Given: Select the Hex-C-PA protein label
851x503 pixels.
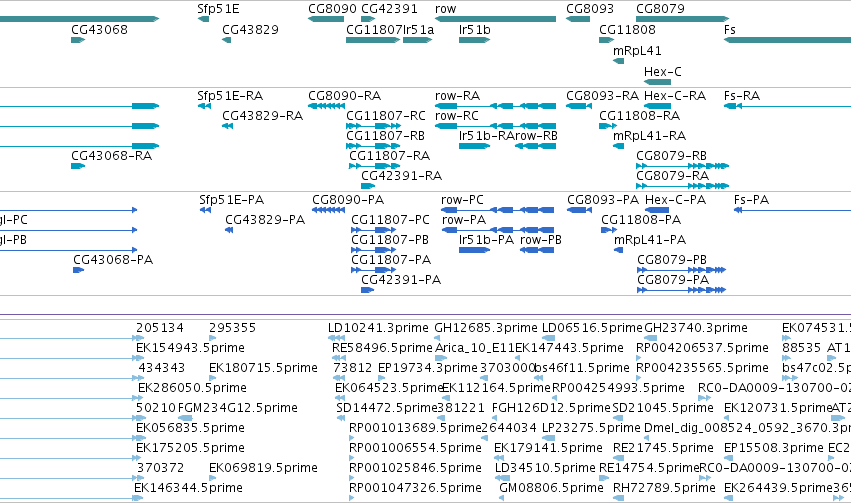Looking at the screenshot, I should pos(676,200).
